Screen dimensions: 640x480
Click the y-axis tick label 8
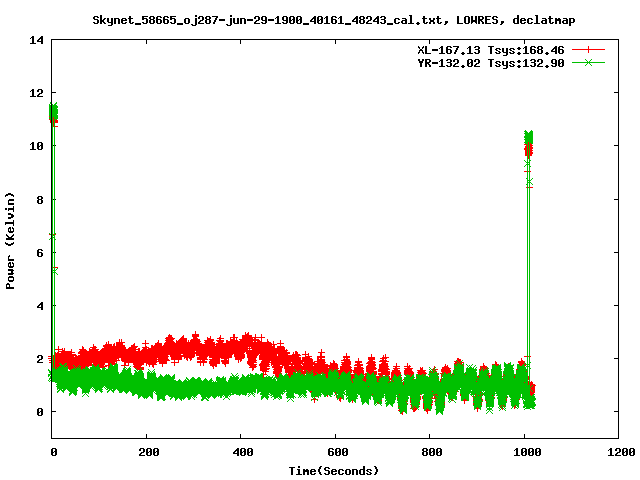[40, 200]
